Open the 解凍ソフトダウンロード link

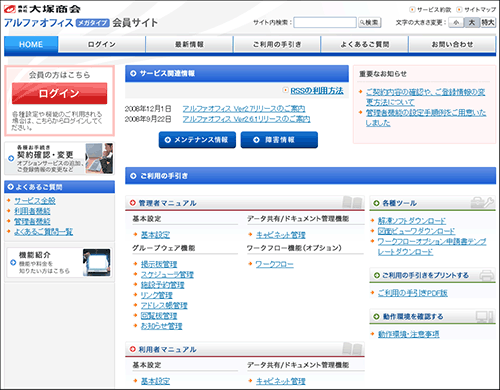412,221
